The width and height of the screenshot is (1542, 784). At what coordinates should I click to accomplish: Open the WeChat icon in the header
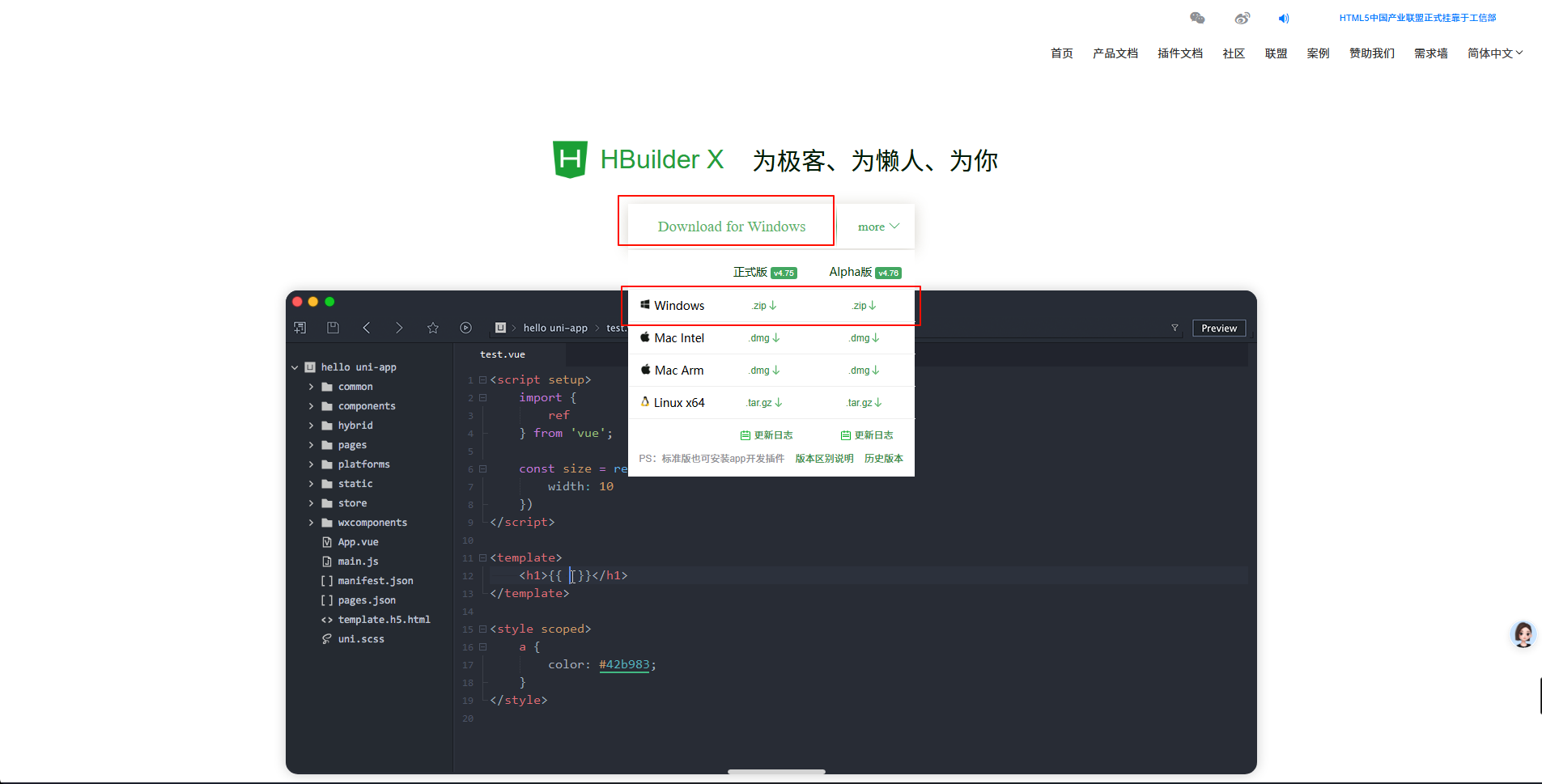coord(1197,18)
